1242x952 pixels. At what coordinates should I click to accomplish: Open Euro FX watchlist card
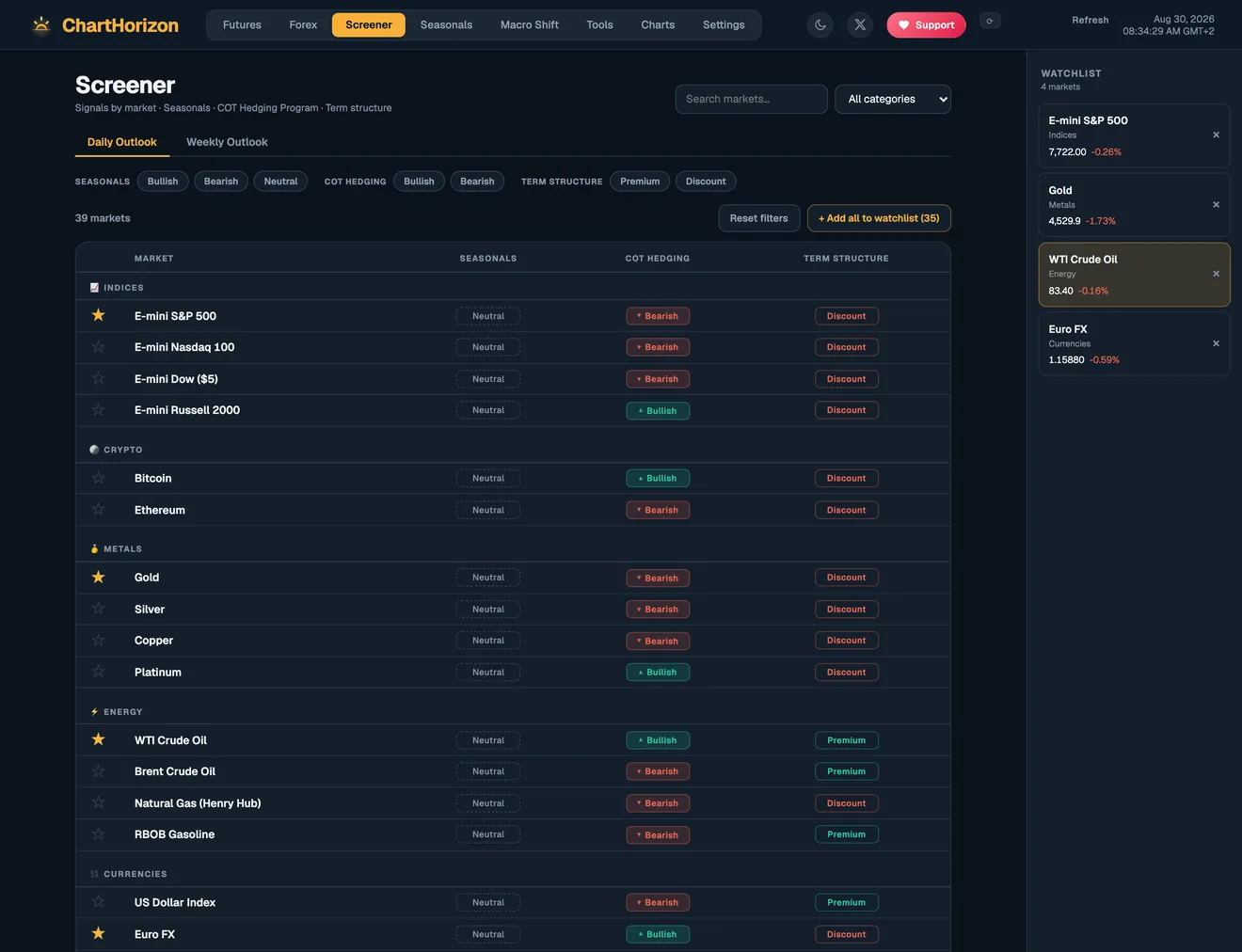click(1134, 344)
